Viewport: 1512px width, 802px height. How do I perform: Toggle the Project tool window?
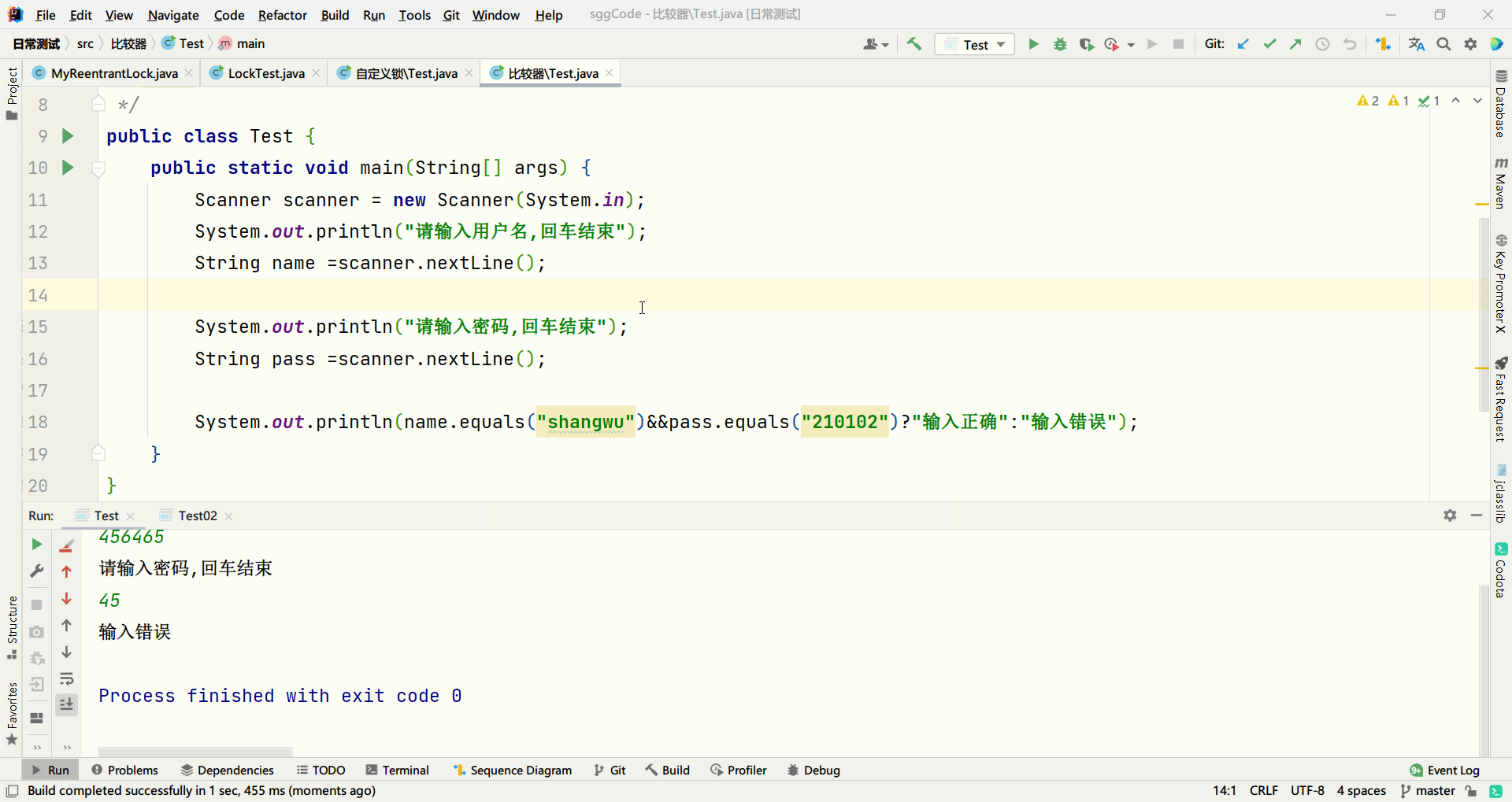(x=12, y=93)
